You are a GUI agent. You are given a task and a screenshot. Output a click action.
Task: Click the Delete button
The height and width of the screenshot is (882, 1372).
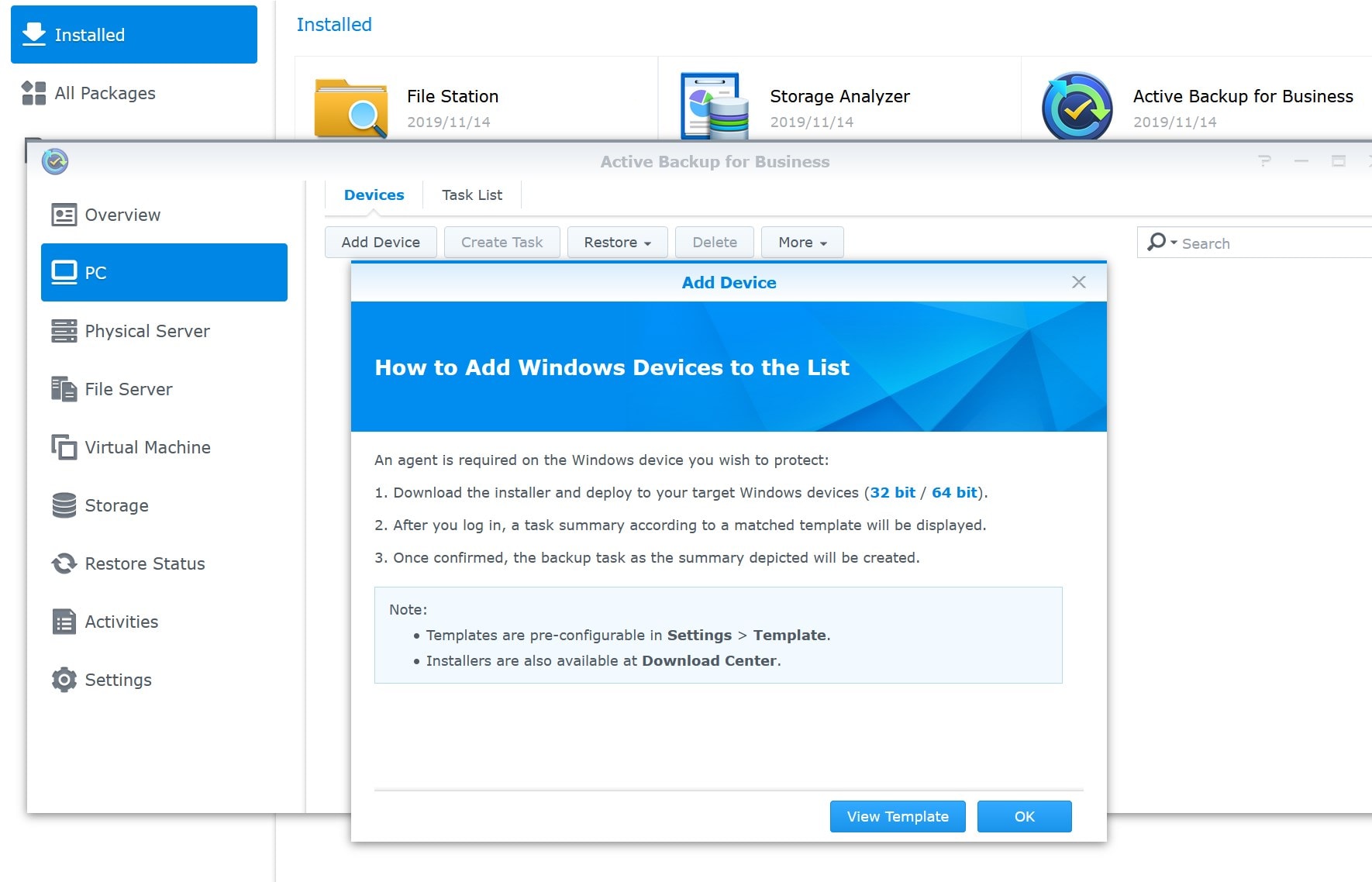(714, 243)
